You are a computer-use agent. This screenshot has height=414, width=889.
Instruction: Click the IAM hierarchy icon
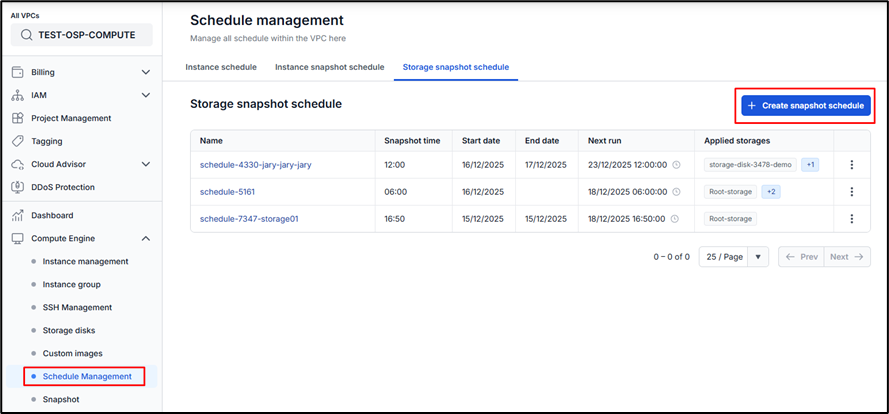17,95
